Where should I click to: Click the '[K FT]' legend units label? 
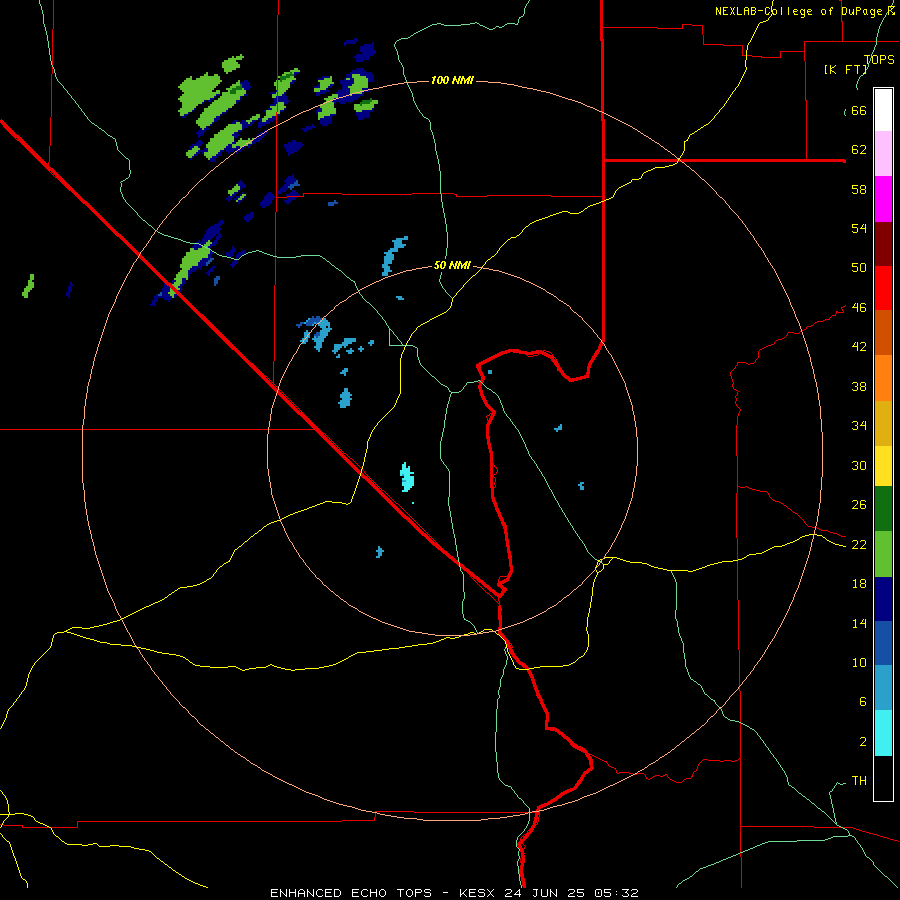point(846,69)
